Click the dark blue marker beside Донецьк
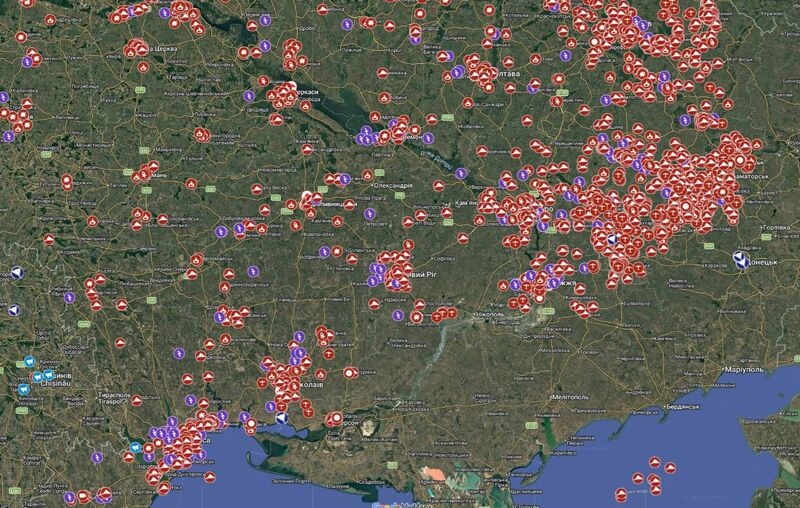This screenshot has height=508, width=800. 741,263
